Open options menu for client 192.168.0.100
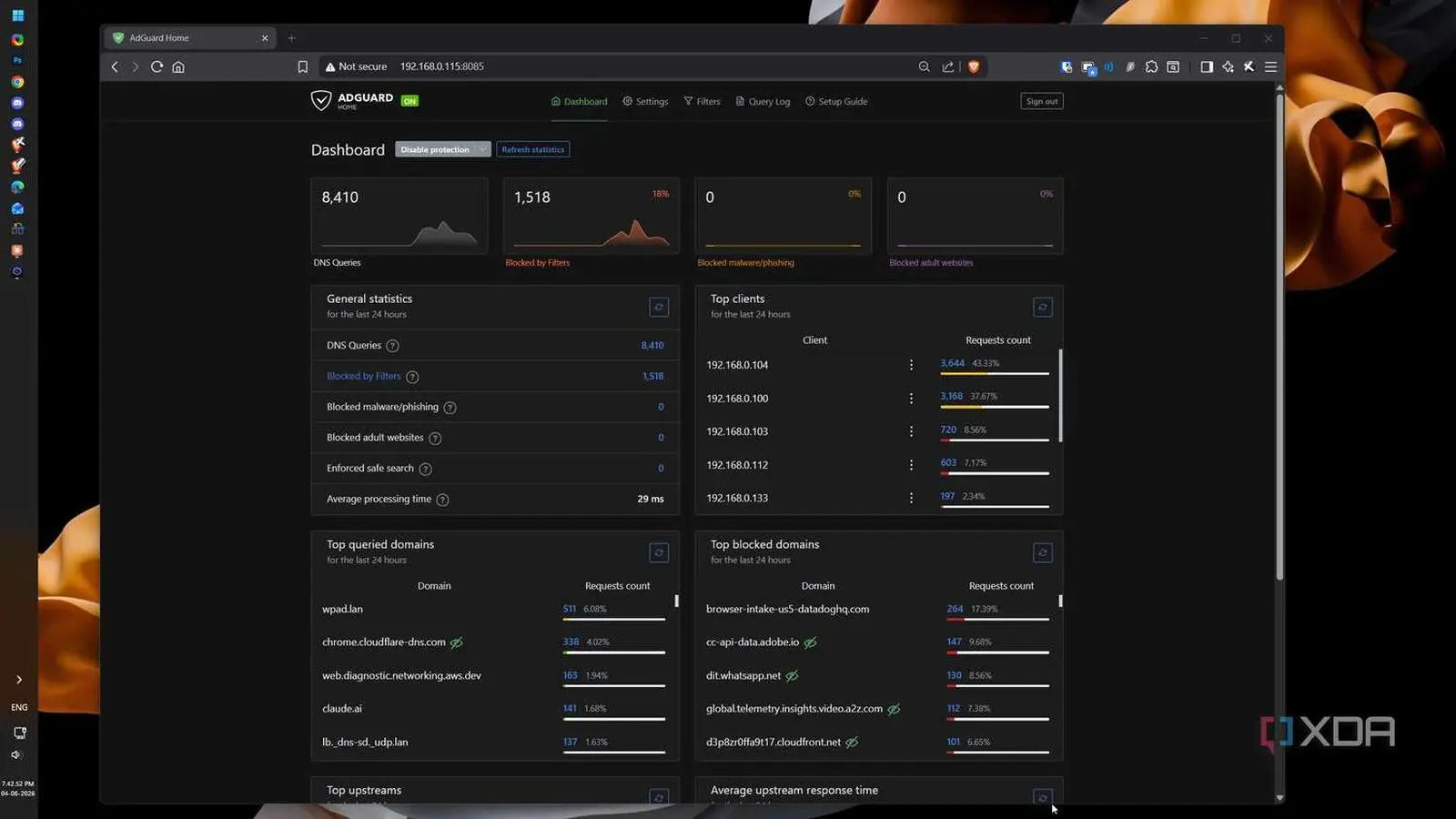 pos(911,399)
